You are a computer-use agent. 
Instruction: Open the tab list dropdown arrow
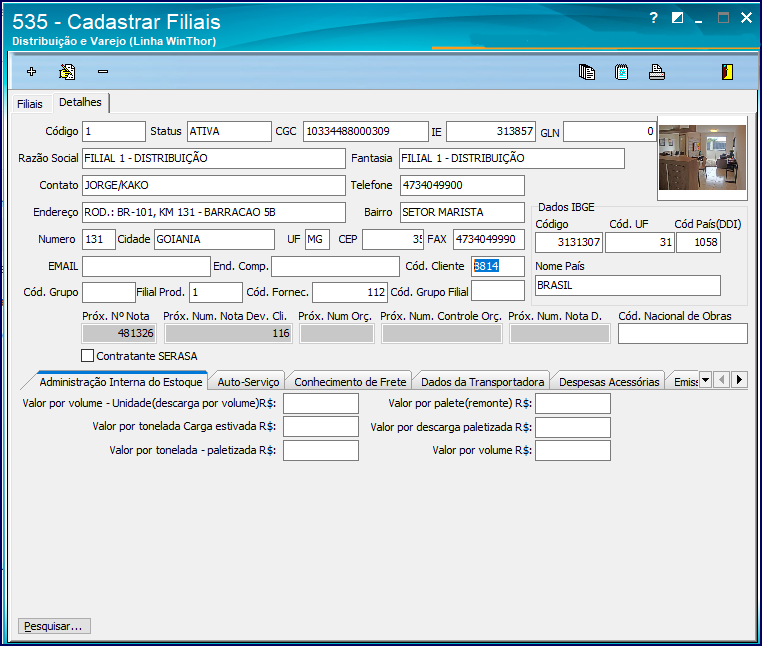(x=706, y=380)
